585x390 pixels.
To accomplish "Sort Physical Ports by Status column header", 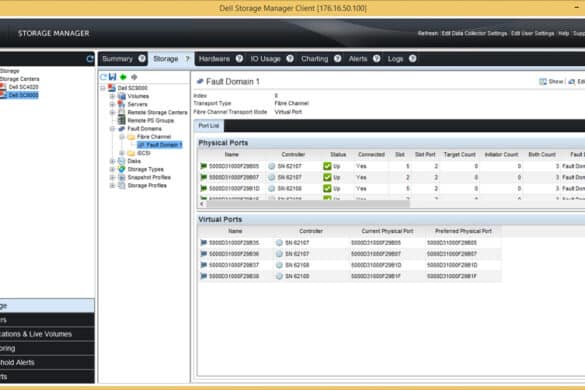I will 338,155.
